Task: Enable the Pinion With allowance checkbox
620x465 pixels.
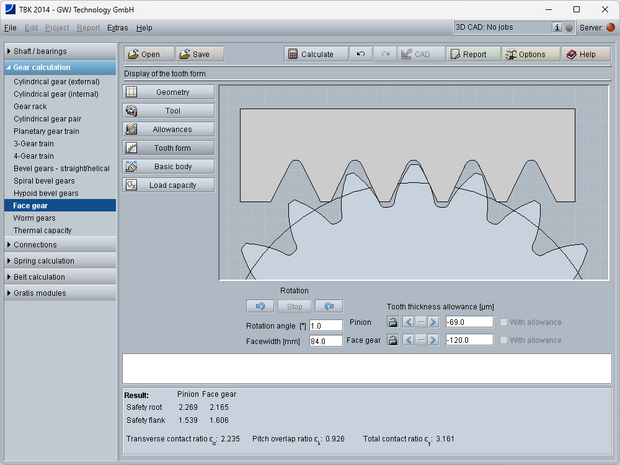Action: click(x=503, y=322)
